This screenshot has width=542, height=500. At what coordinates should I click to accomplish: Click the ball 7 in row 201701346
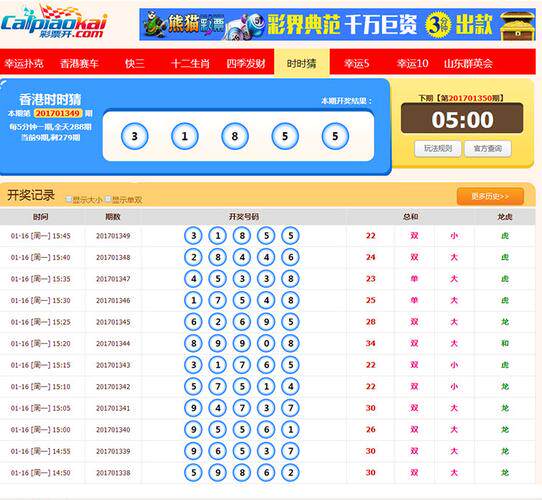pos(218,300)
